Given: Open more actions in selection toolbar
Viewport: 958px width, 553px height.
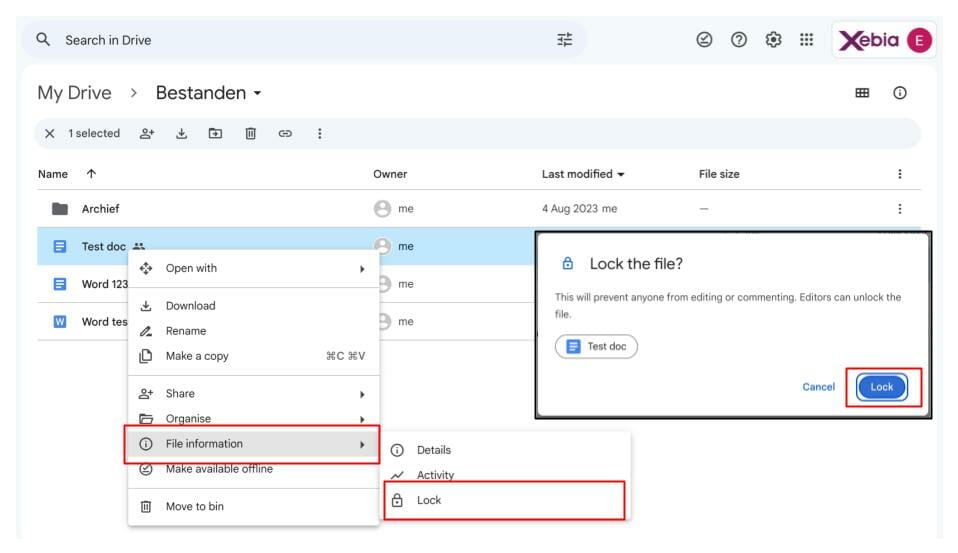Looking at the screenshot, I should (x=320, y=133).
